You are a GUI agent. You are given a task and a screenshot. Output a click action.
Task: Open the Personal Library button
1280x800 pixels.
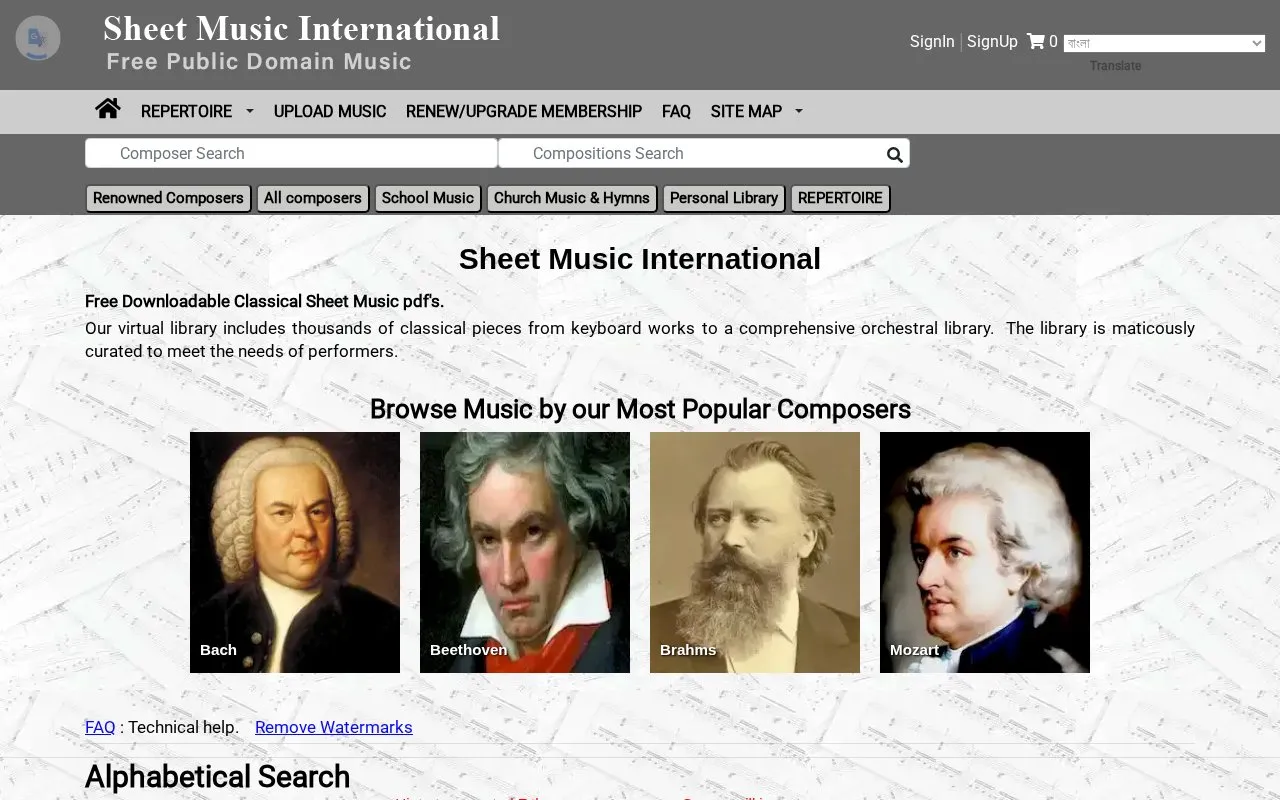[x=724, y=198]
